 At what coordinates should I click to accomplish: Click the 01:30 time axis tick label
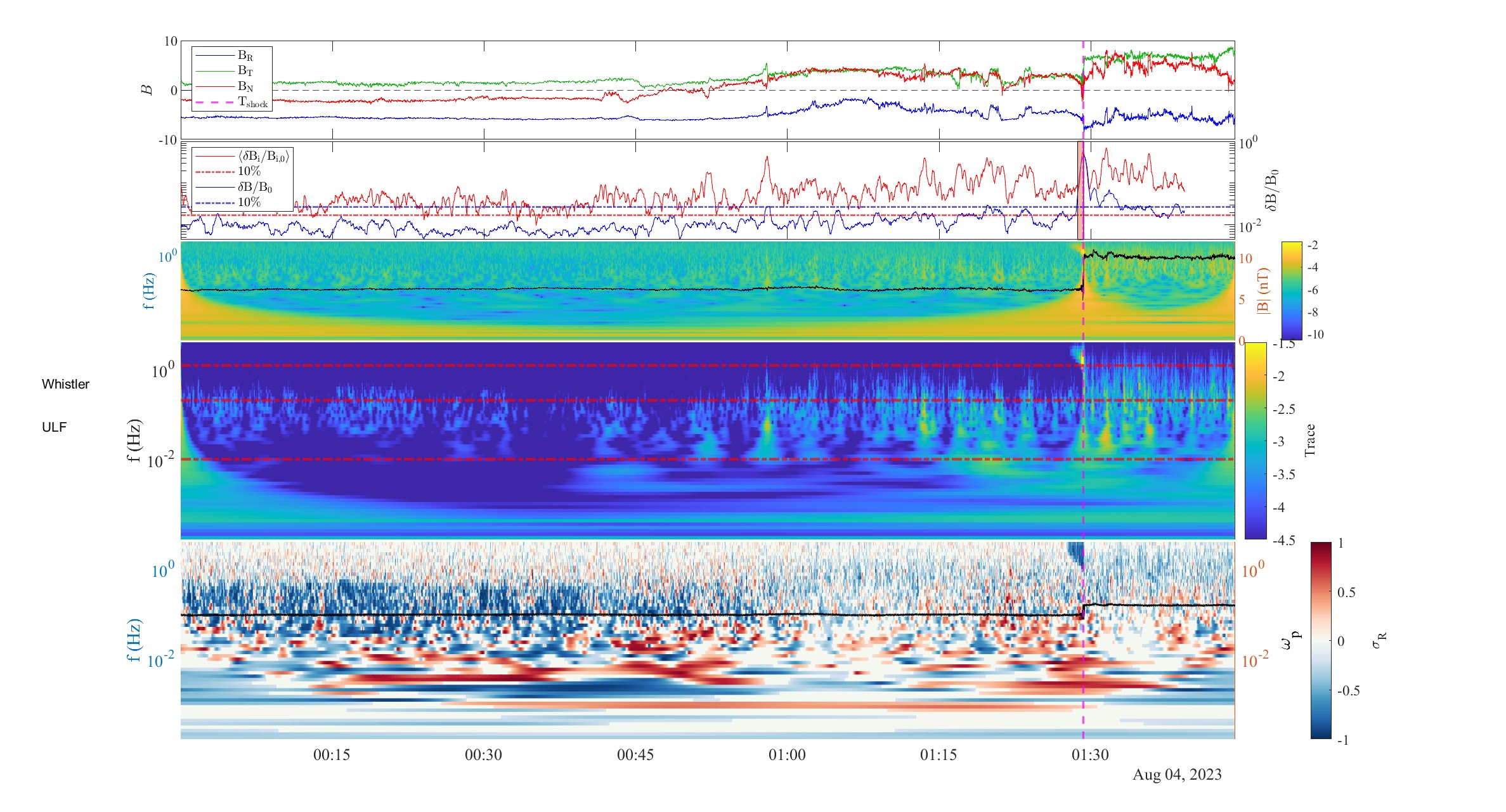(1090, 755)
